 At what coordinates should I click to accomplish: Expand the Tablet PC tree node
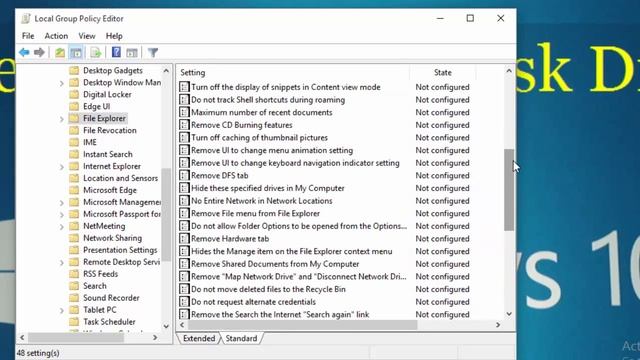coord(62,310)
